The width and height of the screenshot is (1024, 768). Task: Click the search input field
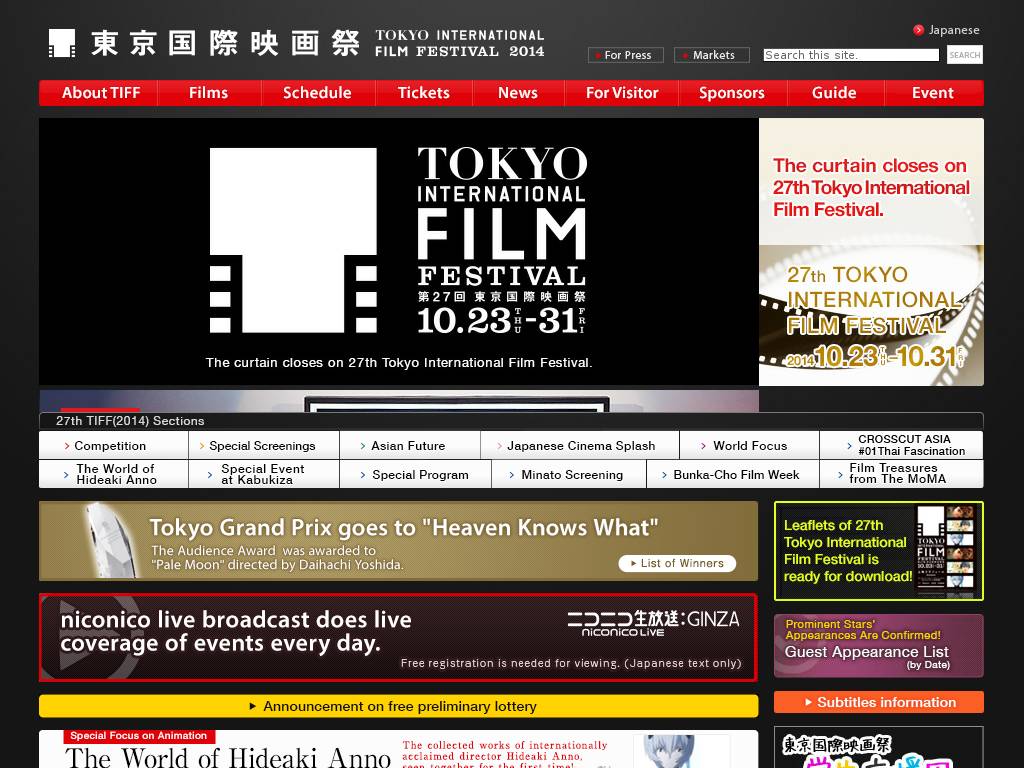point(850,55)
